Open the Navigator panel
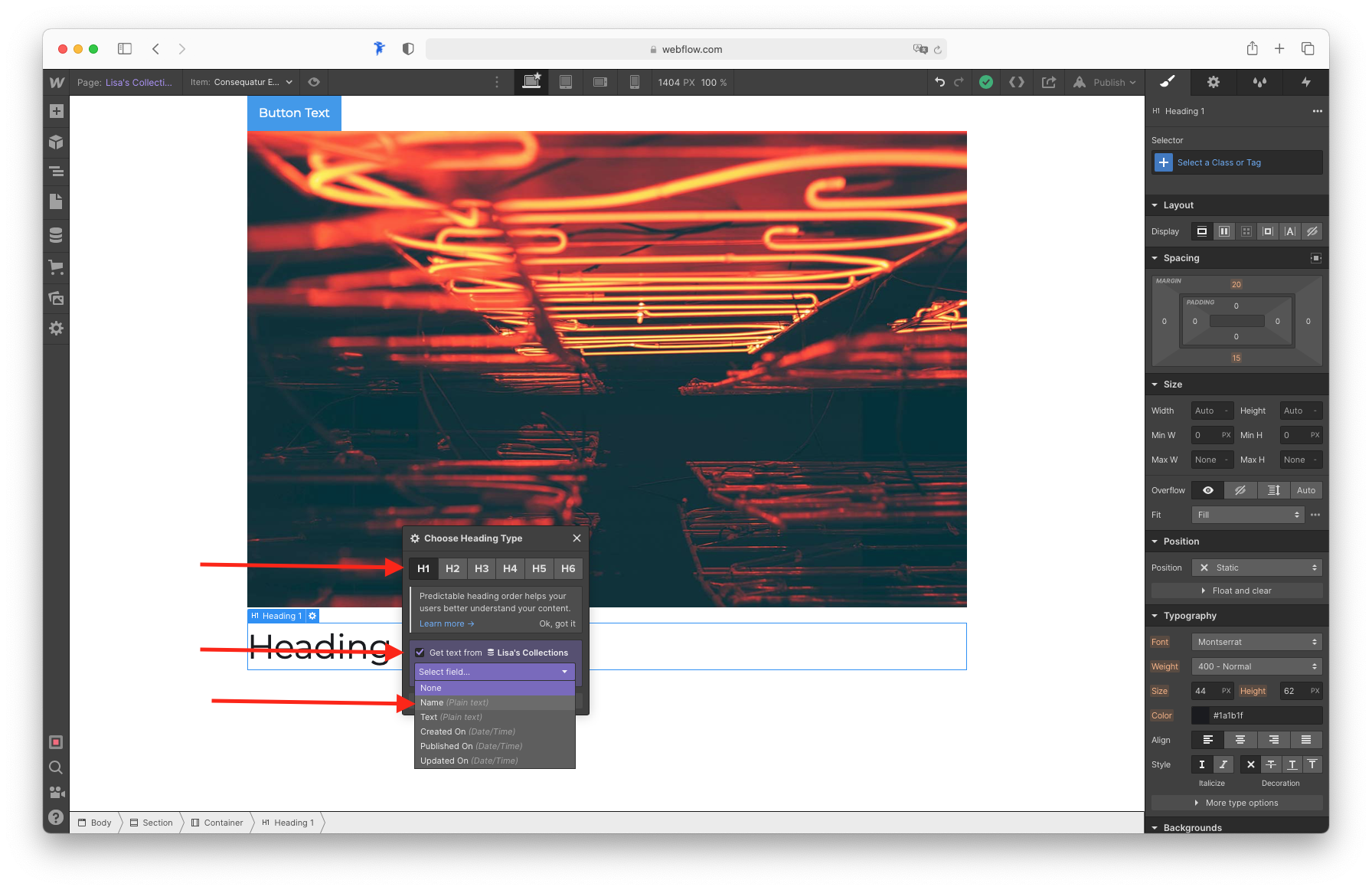 56,172
